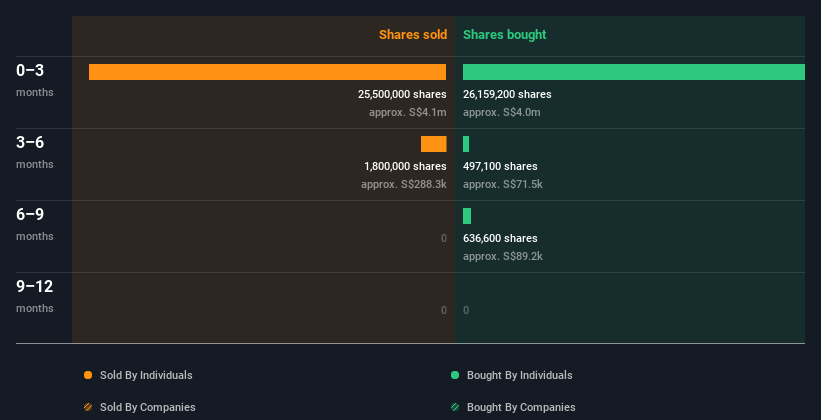This screenshot has height=420, width=821.
Task: Click the Sold By Individuals legend label
Action: point(146,375)
